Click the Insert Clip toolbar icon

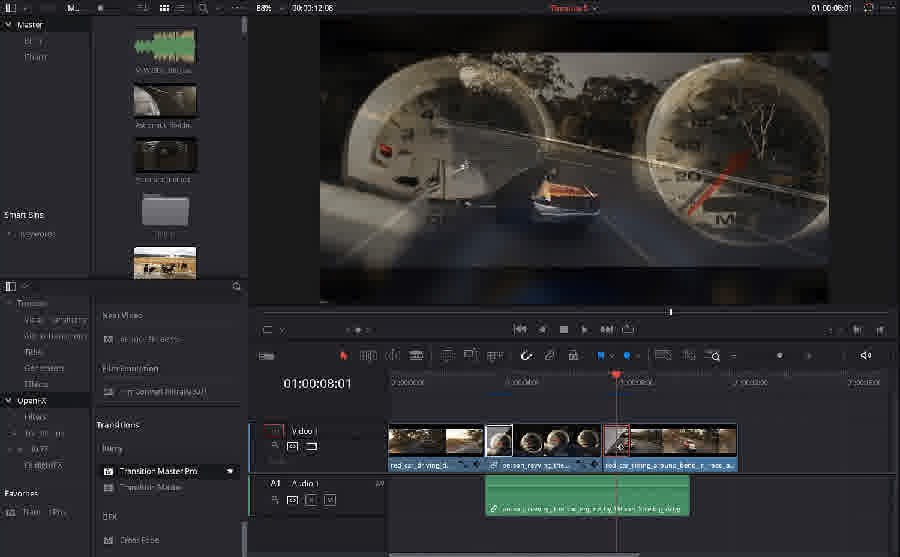[x=447, y=356]
